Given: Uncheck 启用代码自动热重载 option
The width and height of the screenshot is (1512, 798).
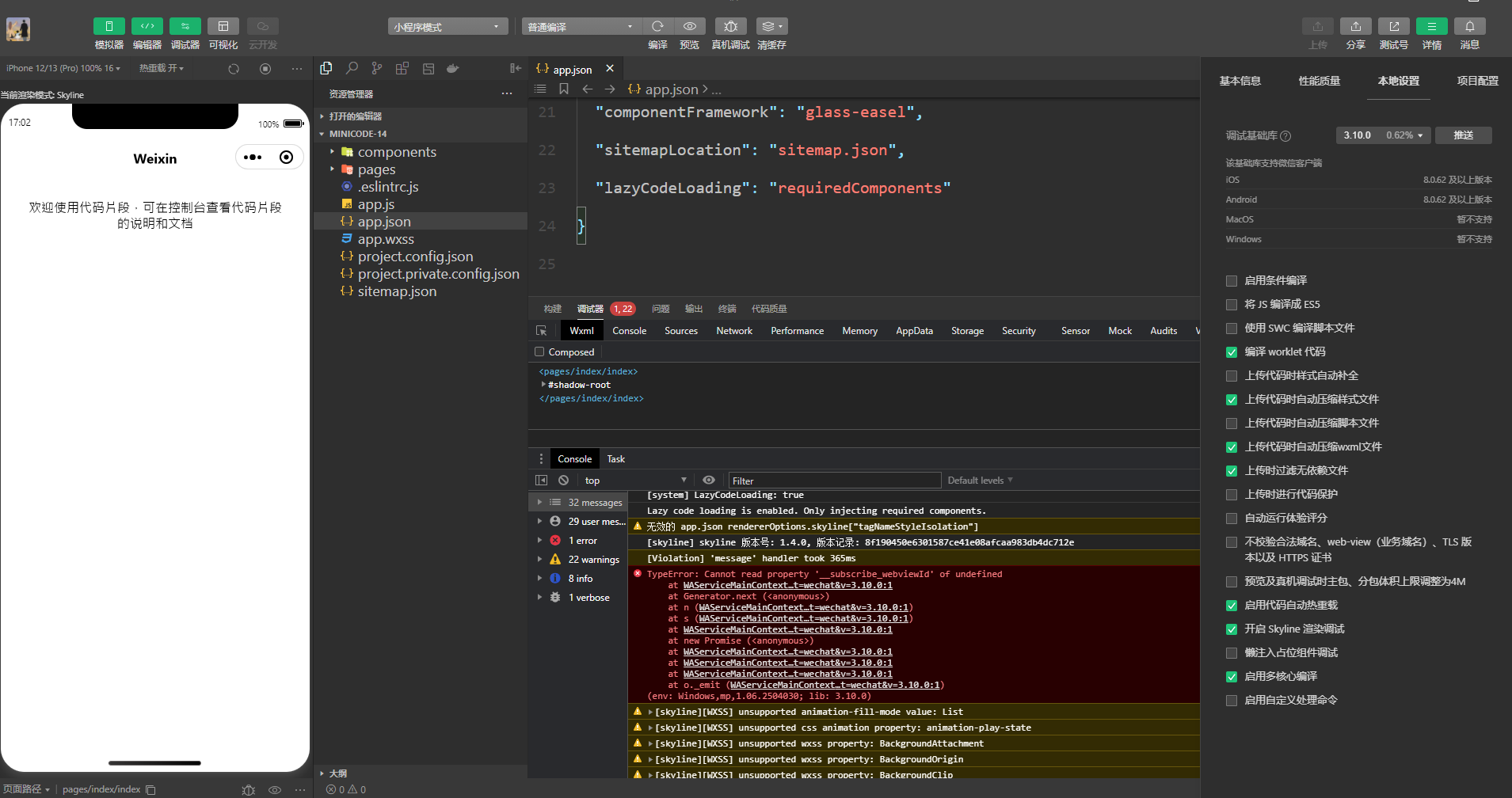Looking at the screenshot, I should 1232,606.
